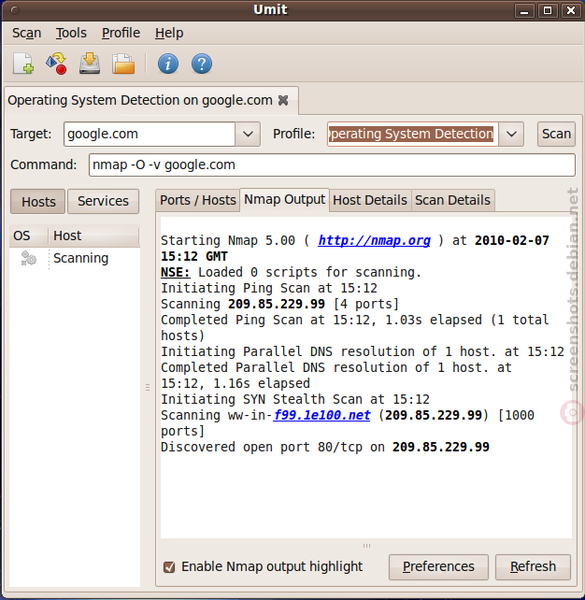Click the handle below the Nmap output
Screen dimensions: 585x600
click(x=367, y=546)
